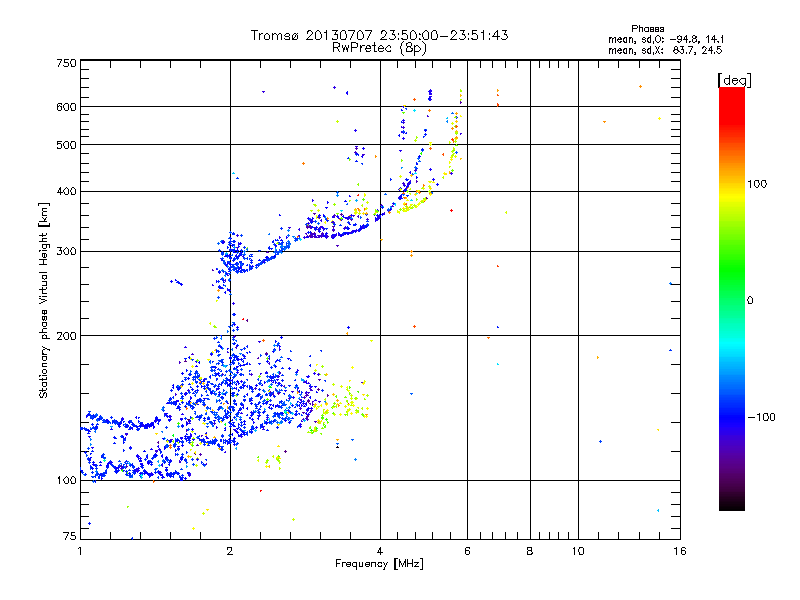Click the y-axis tick label '600'
The image size is (800, 600).
pyautogui.click(x=66, y=107)
